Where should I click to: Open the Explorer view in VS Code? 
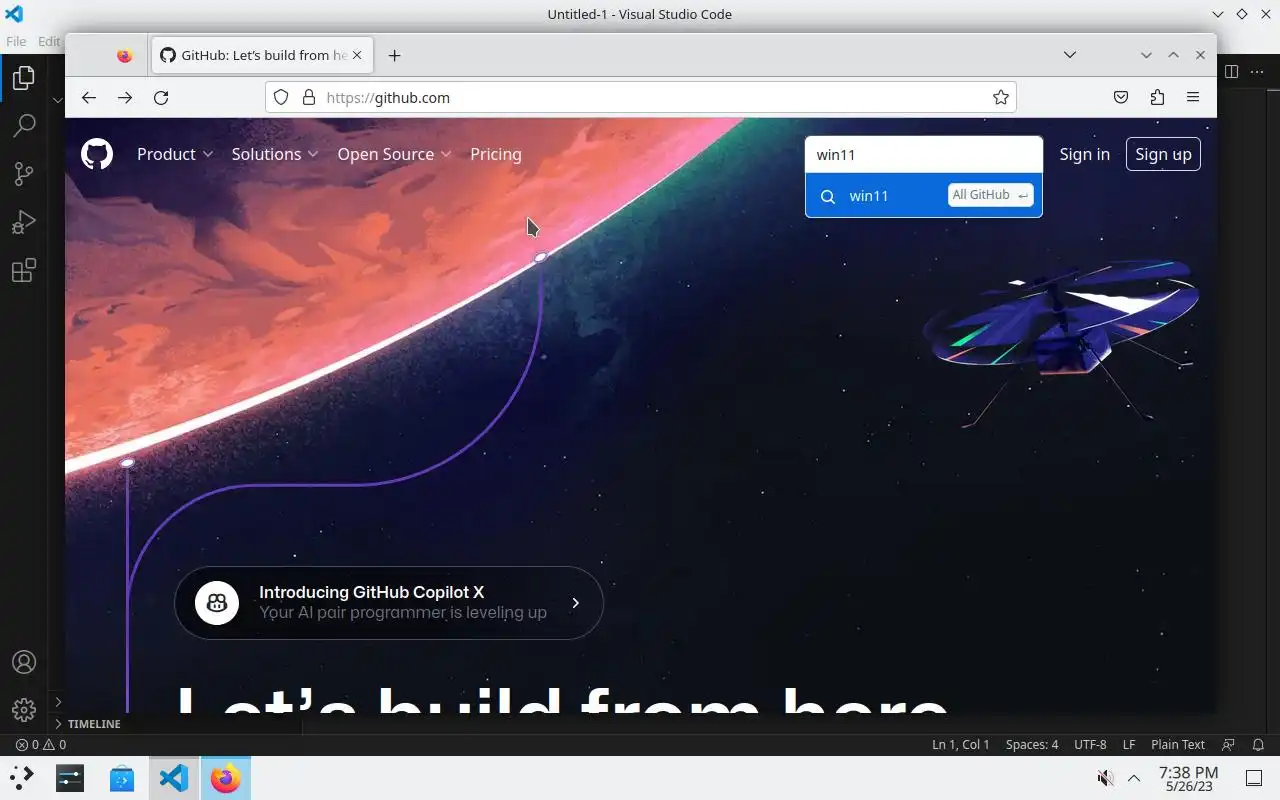click(x=24, y=78)
